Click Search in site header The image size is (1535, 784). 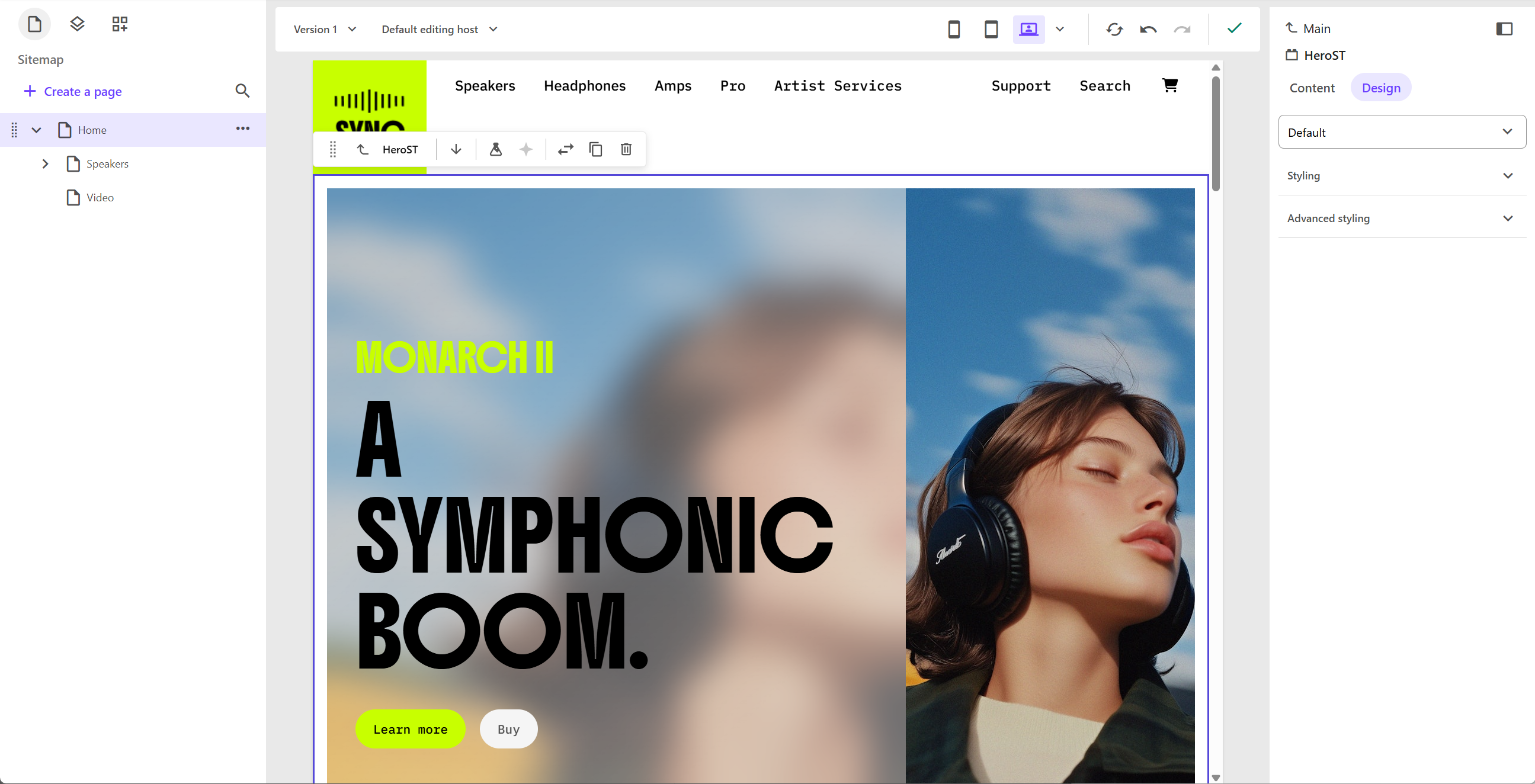coord(1105,86)
